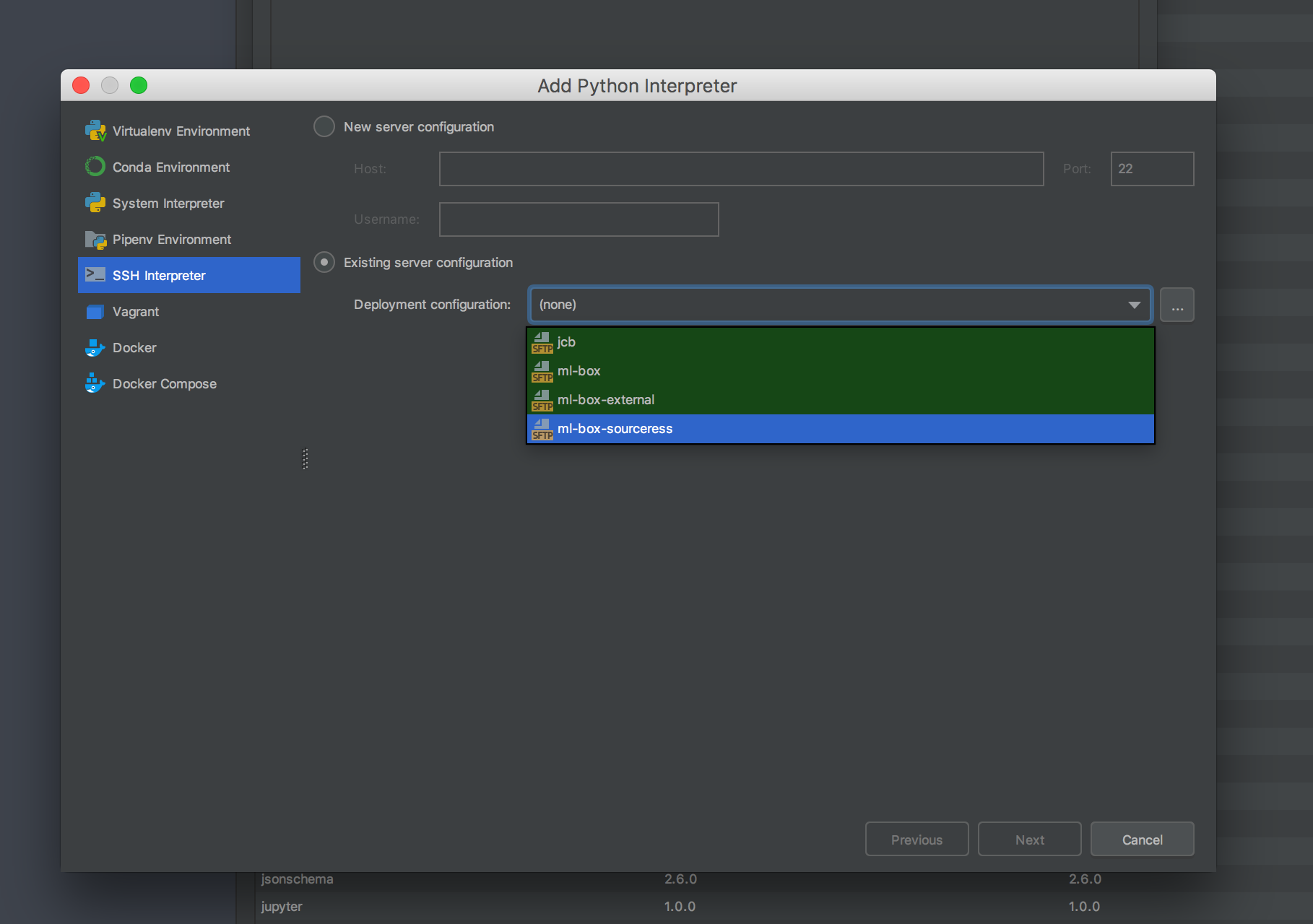Select New server configuration radio button

point(324,126)
